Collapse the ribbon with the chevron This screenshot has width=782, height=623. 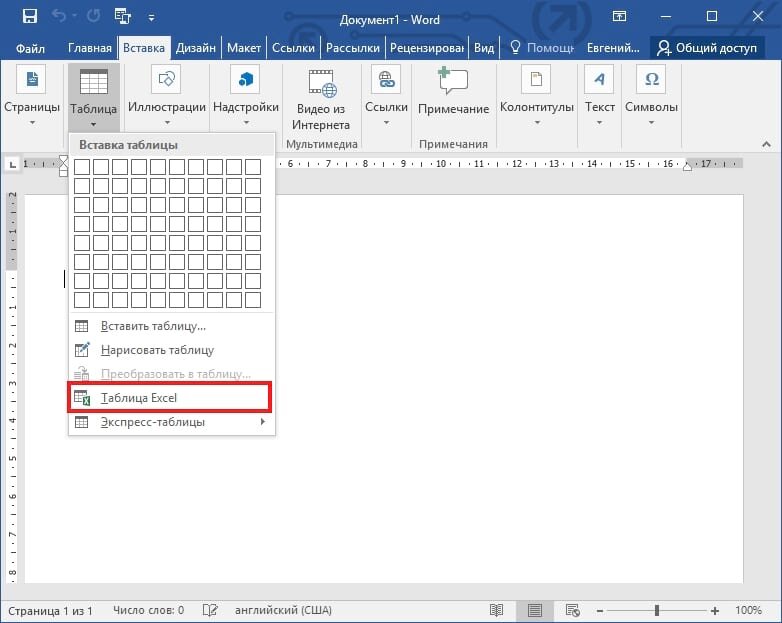[x=767, y=144]
